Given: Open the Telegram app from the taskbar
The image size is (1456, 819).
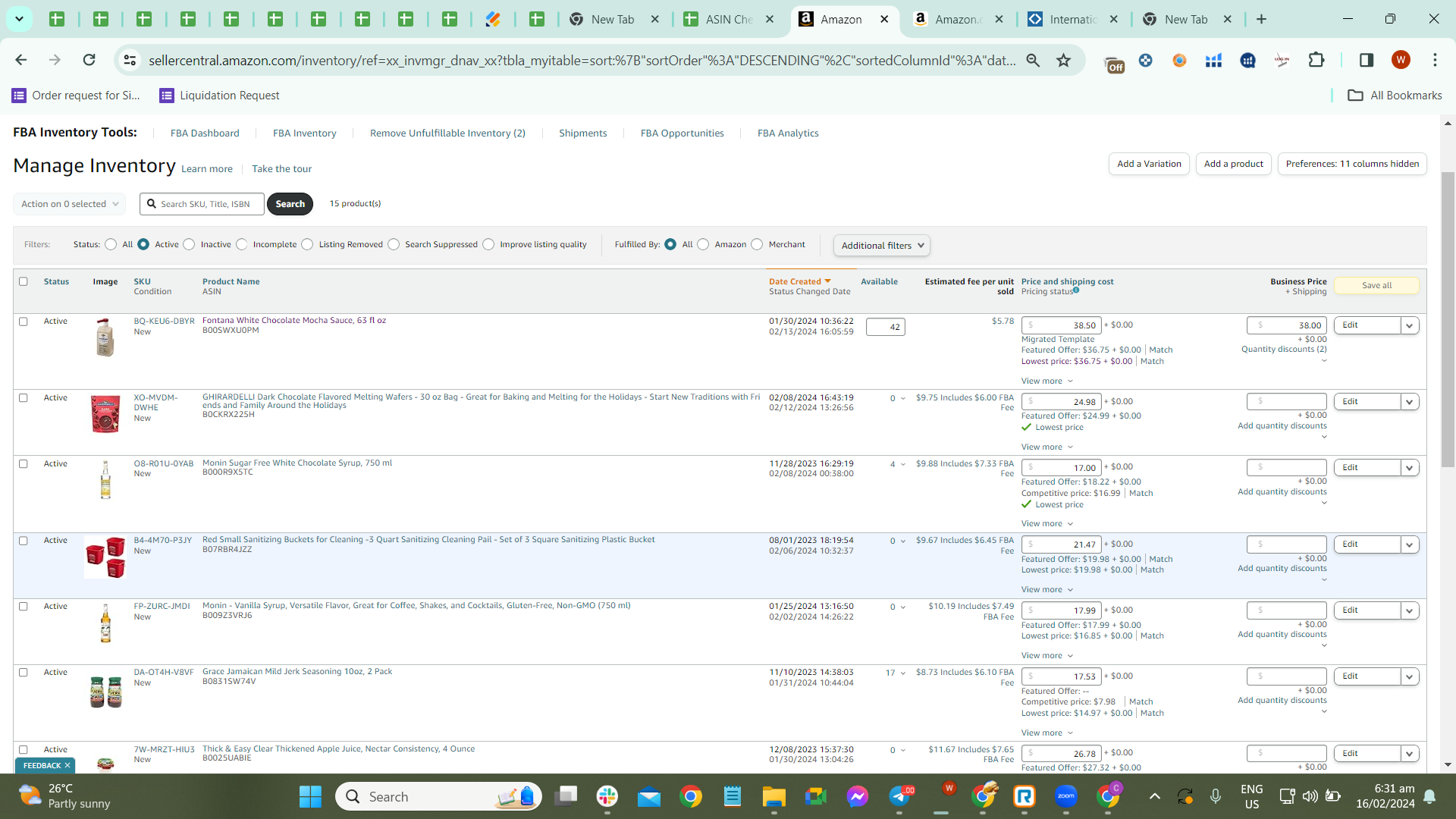Looking at the screenshot, I should pos(900,796).
